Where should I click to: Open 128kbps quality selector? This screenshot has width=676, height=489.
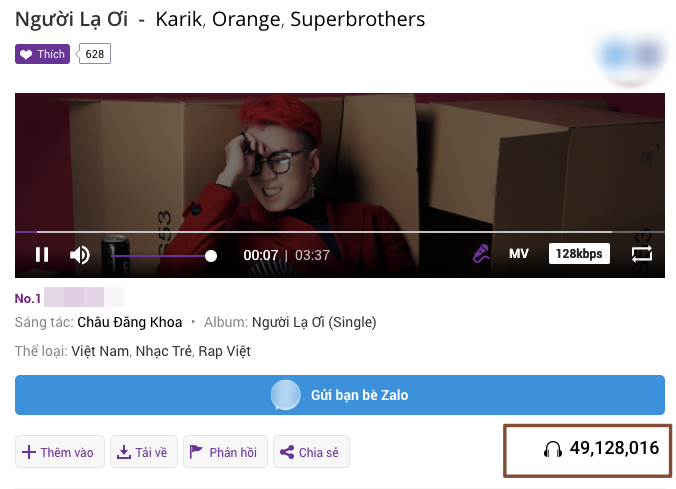click(x=579, y=254)
